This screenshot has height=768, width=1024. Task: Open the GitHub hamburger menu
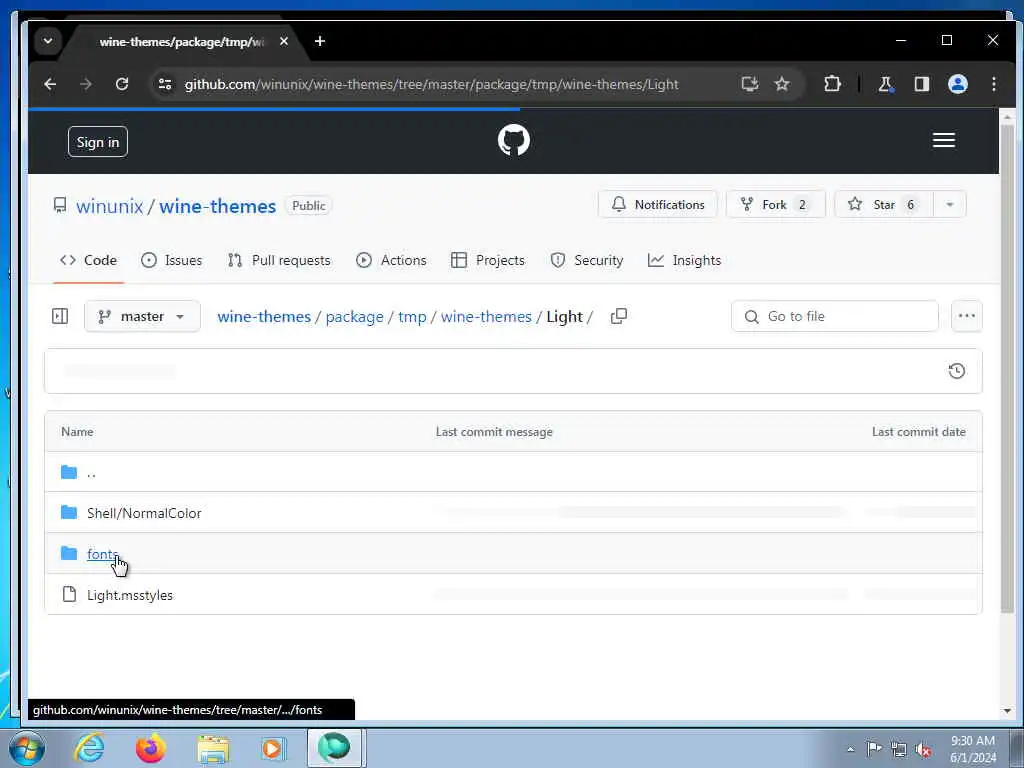tap(944, 140)
